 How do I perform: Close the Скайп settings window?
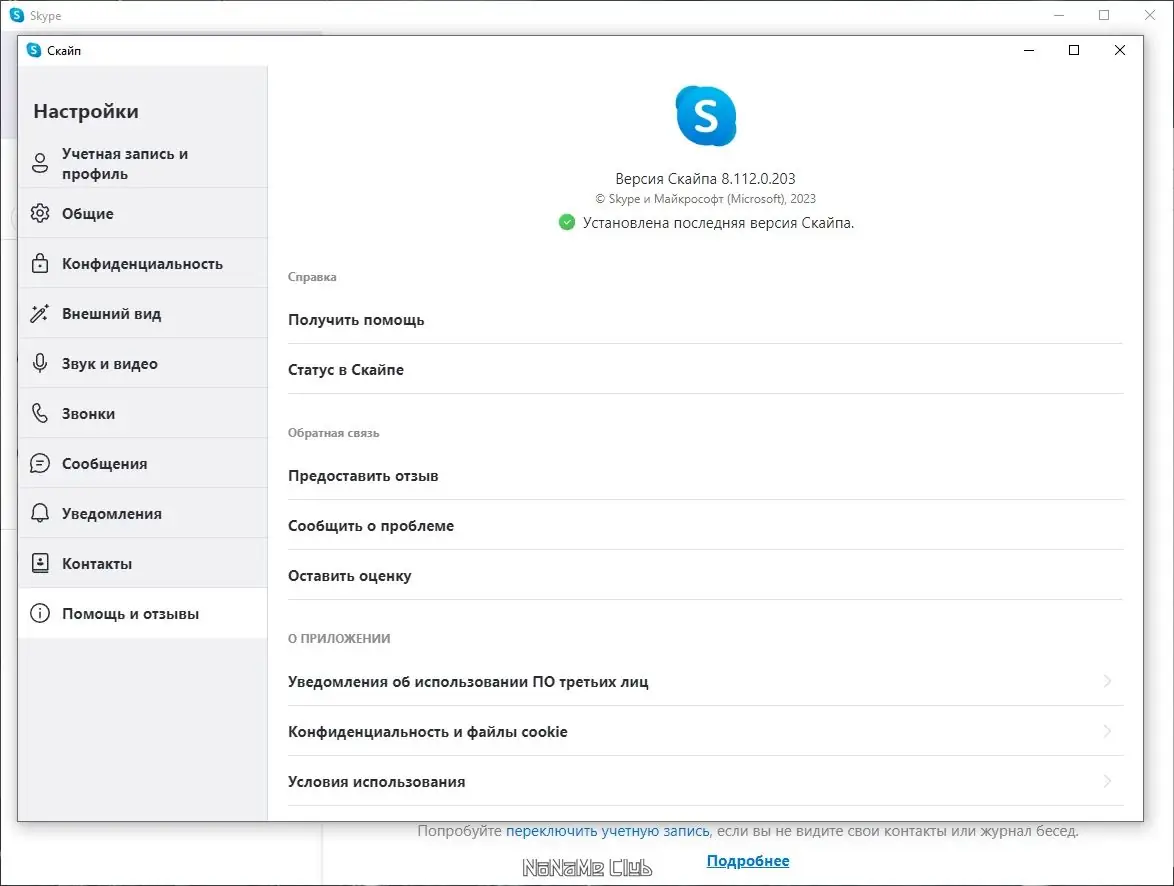1119,50
